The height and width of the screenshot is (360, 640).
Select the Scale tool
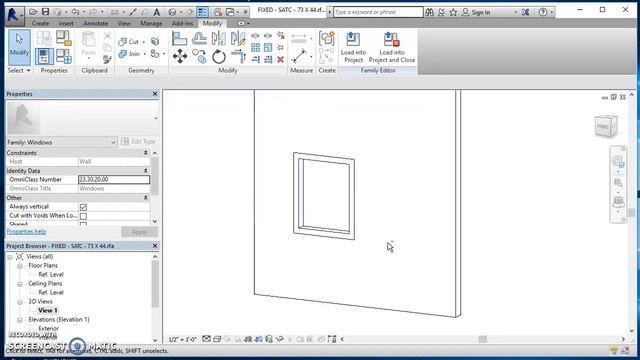tap(268, 48)
